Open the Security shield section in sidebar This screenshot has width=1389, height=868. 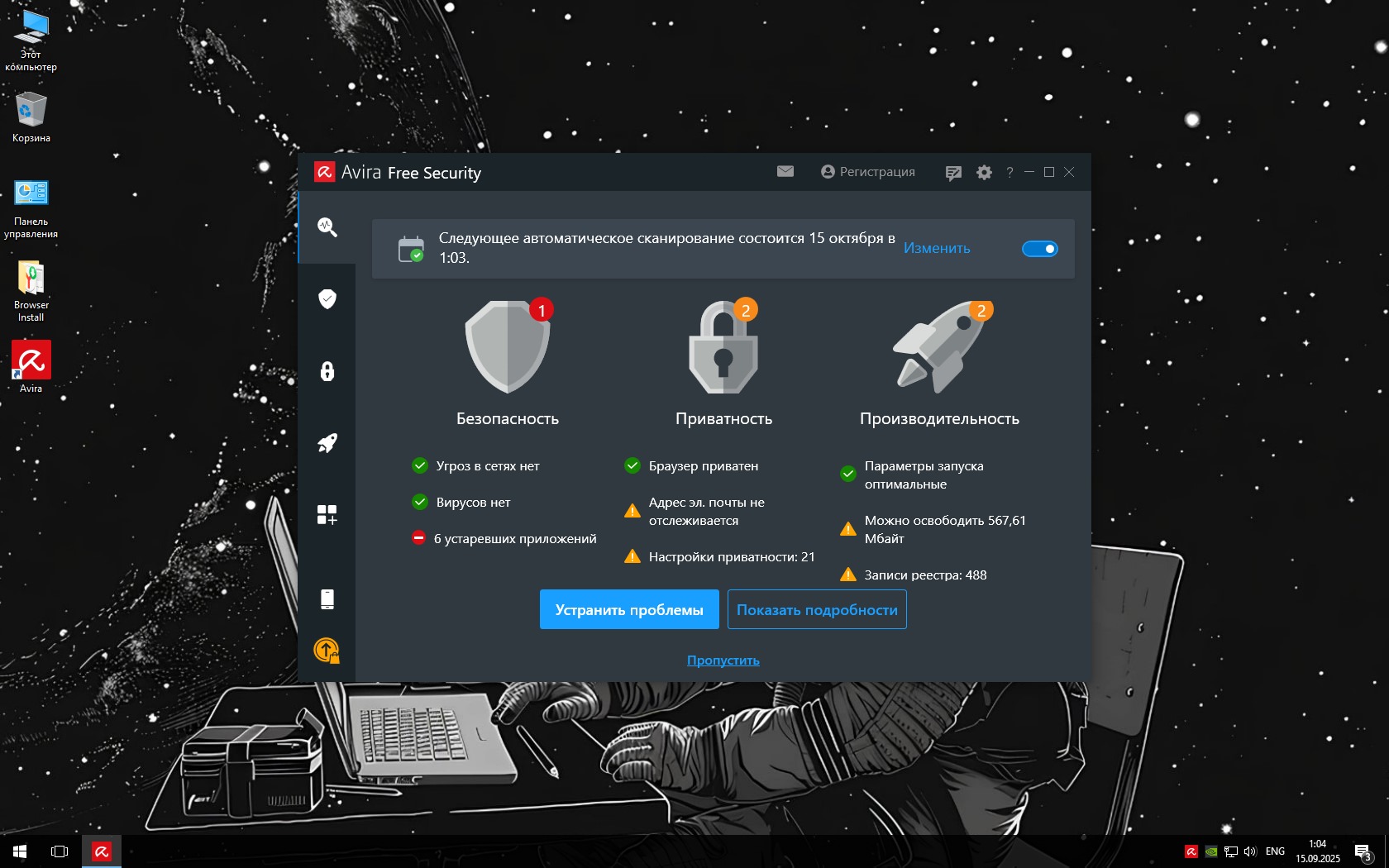[327, 298]
